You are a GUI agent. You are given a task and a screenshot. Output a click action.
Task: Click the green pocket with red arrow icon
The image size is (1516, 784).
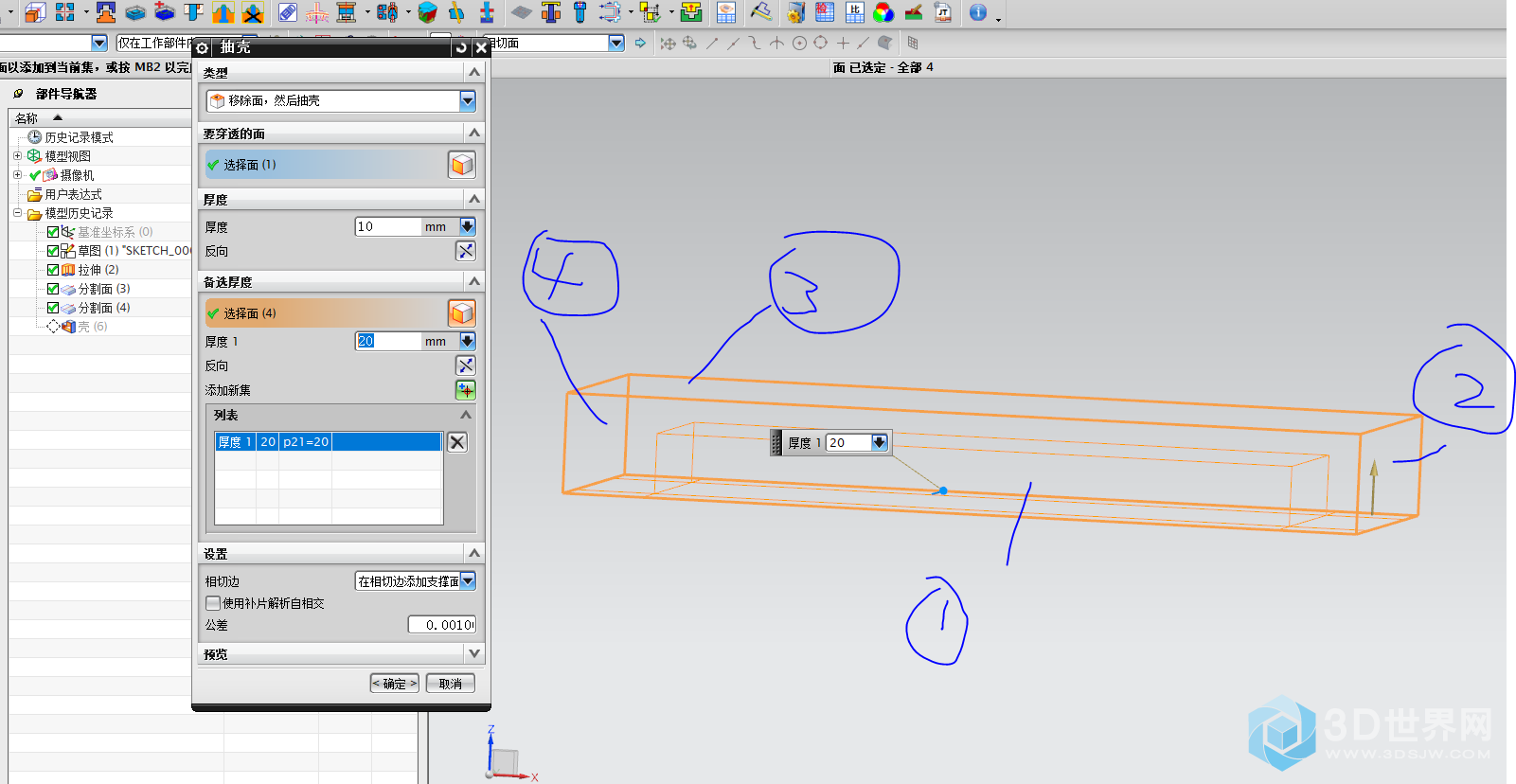click(x=691, y=12)
